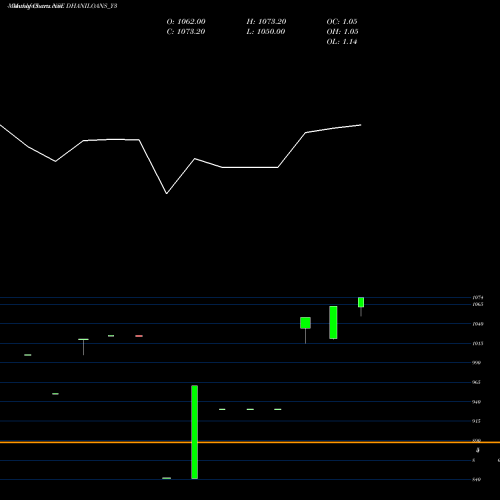Click the 1040 price axis label
The width and height of the screenshot is (500, 500).
pos(478,324)
